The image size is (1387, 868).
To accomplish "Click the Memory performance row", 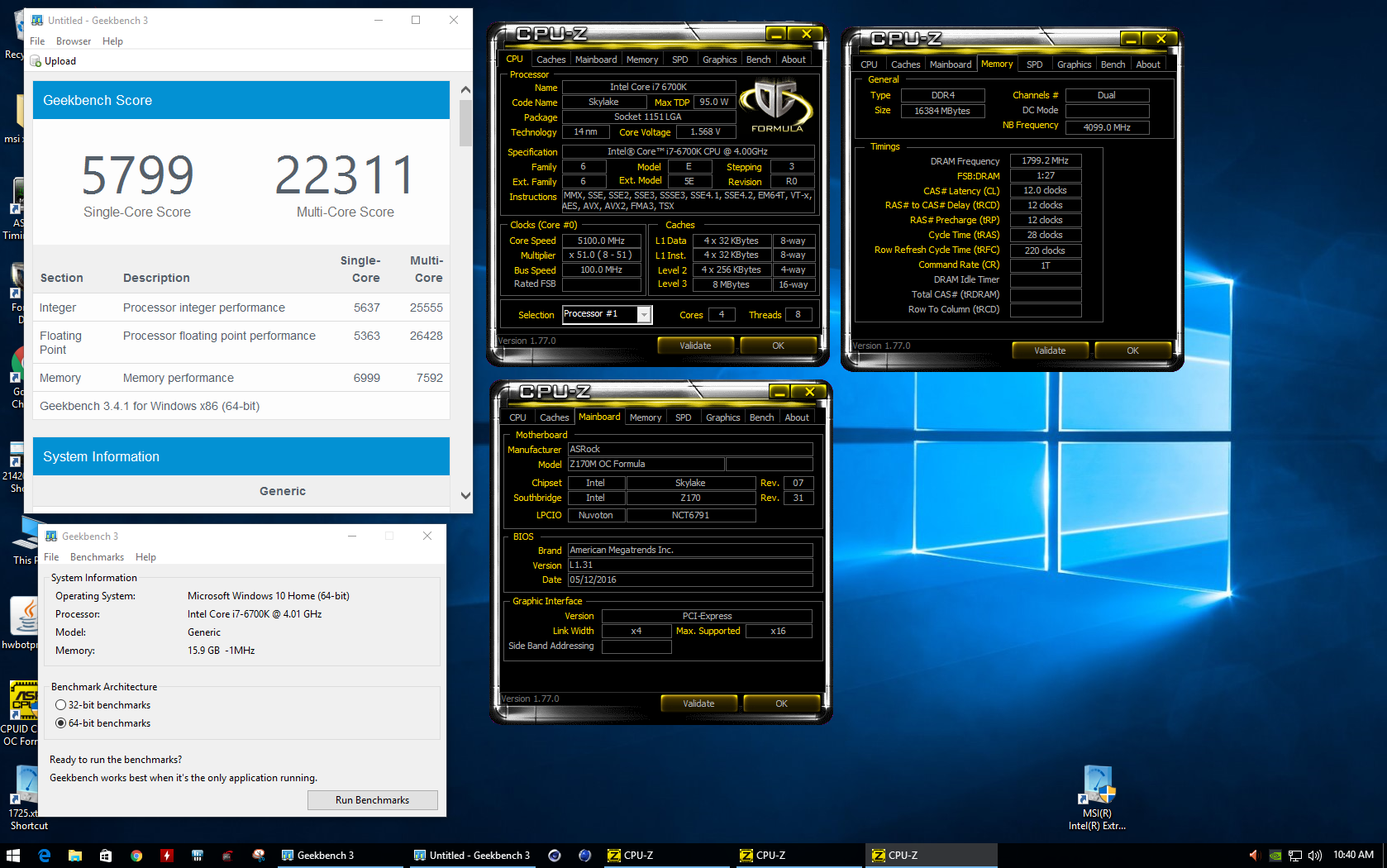I will 241,378.
